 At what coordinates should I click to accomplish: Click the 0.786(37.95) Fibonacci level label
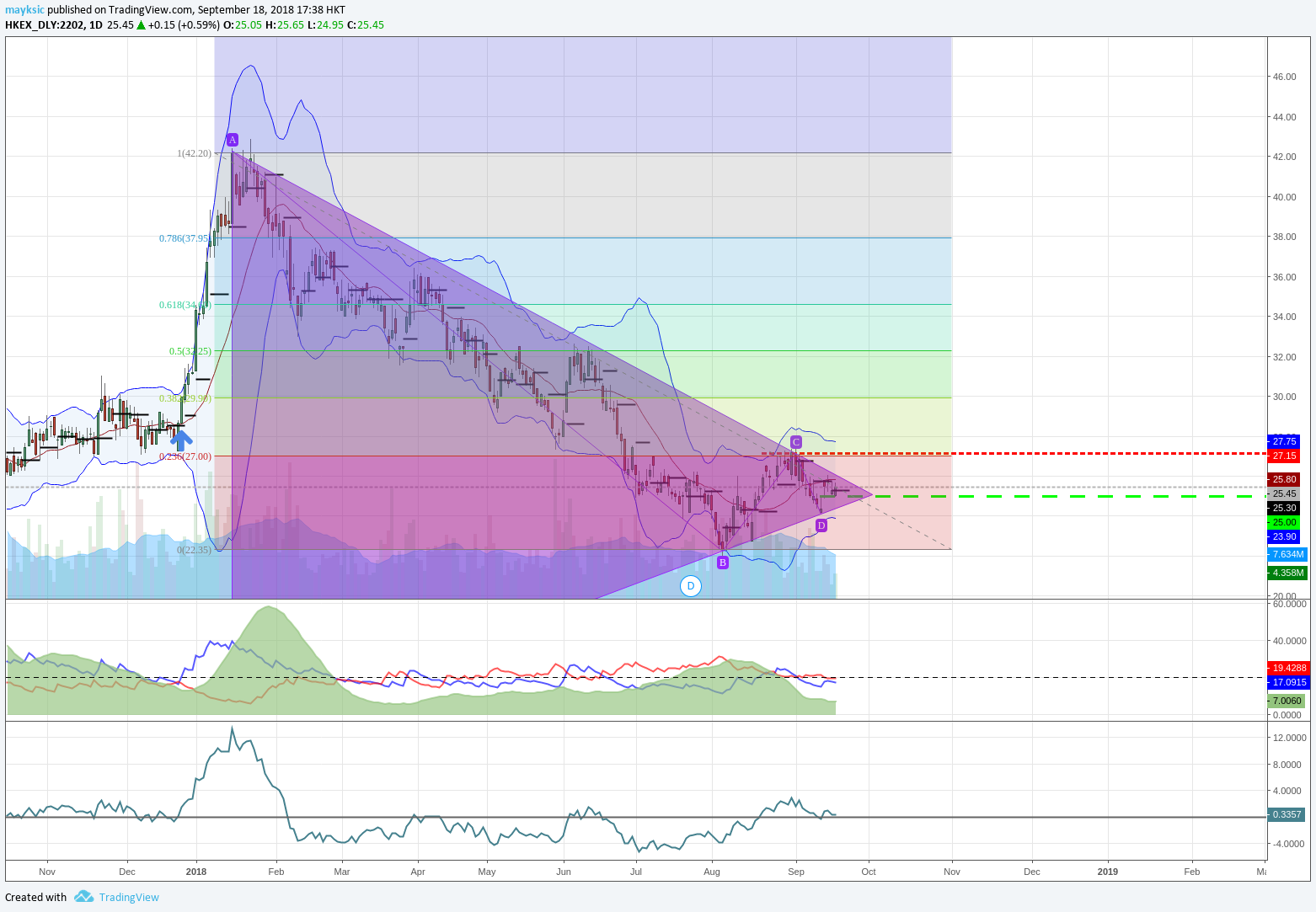coord(185,238)
